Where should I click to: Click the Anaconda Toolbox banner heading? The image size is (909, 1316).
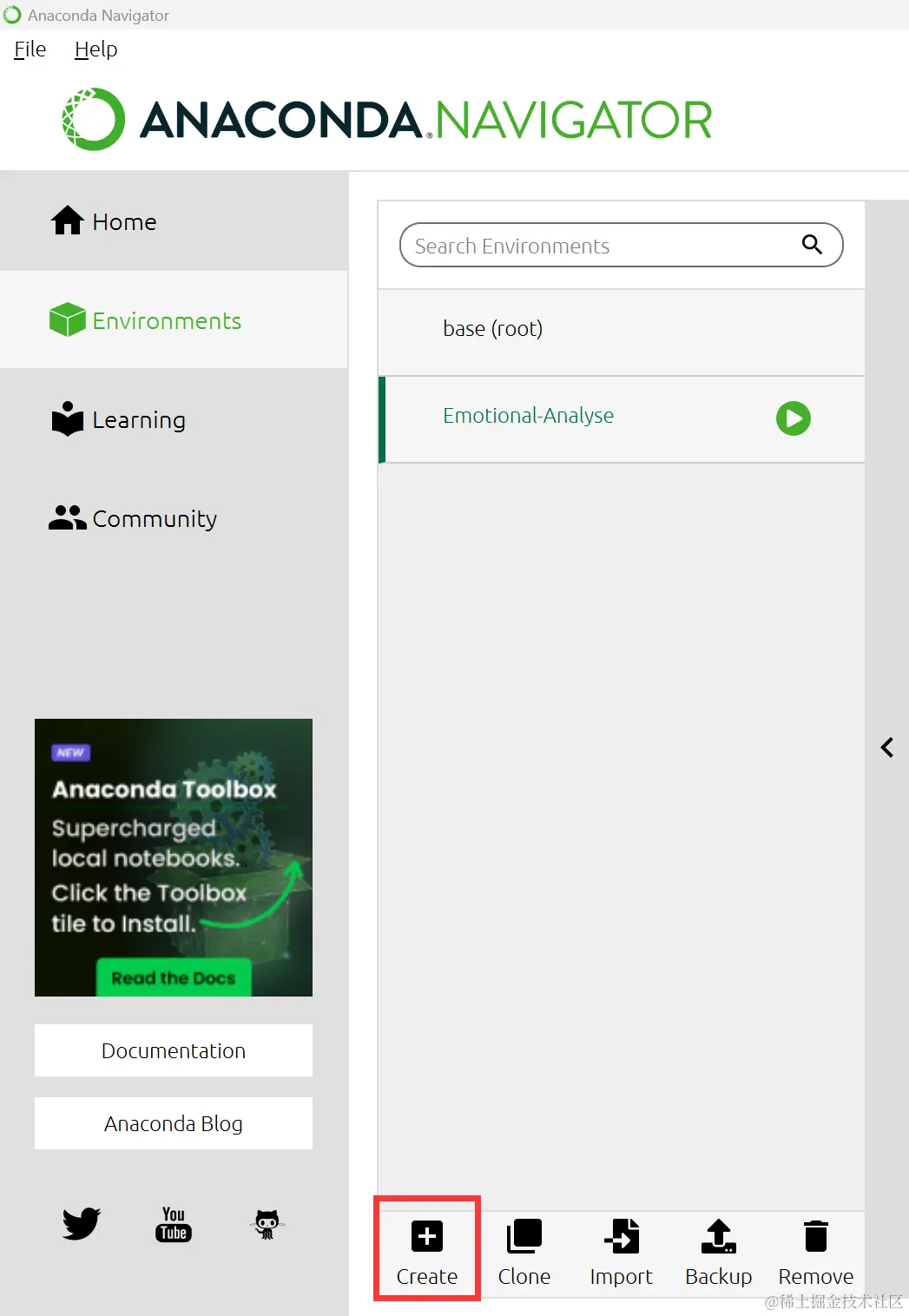point(164,789)
